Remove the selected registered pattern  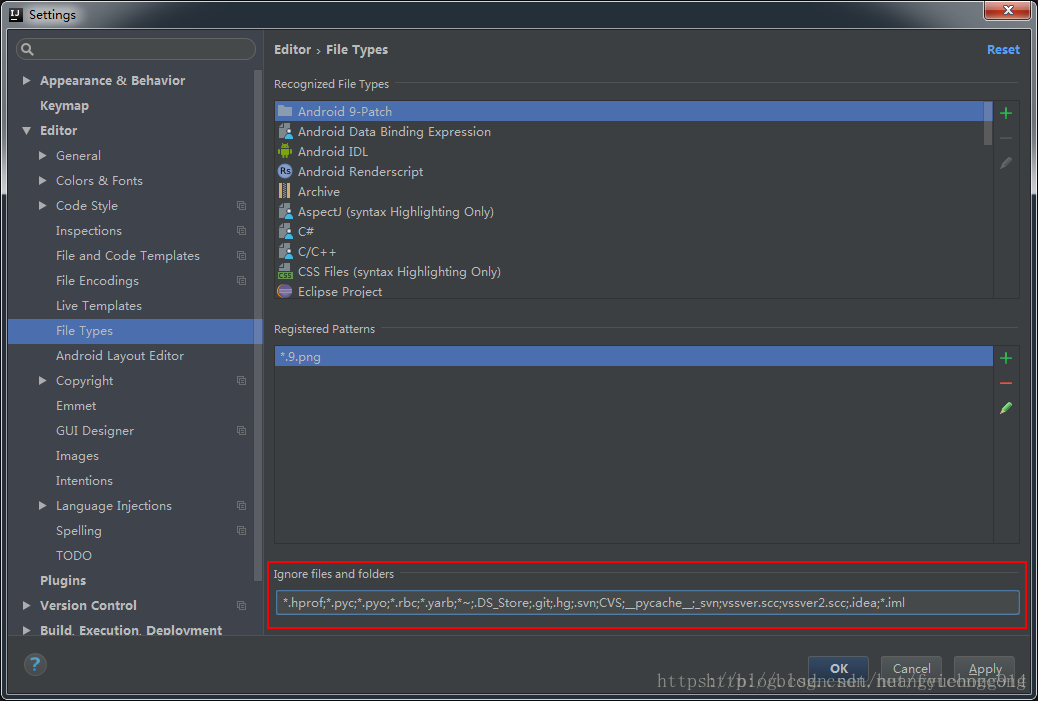pos(1006,383)
